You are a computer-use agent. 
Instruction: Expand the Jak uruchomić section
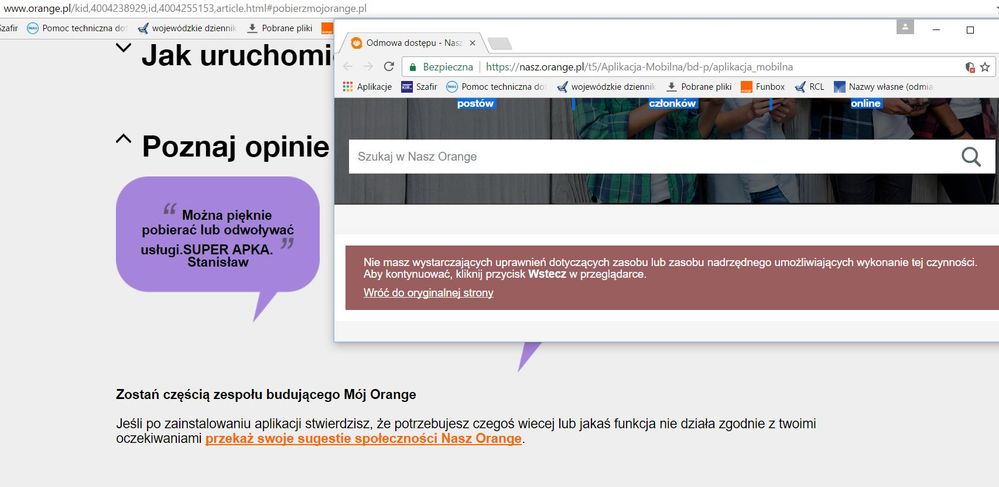pos(124,48)
